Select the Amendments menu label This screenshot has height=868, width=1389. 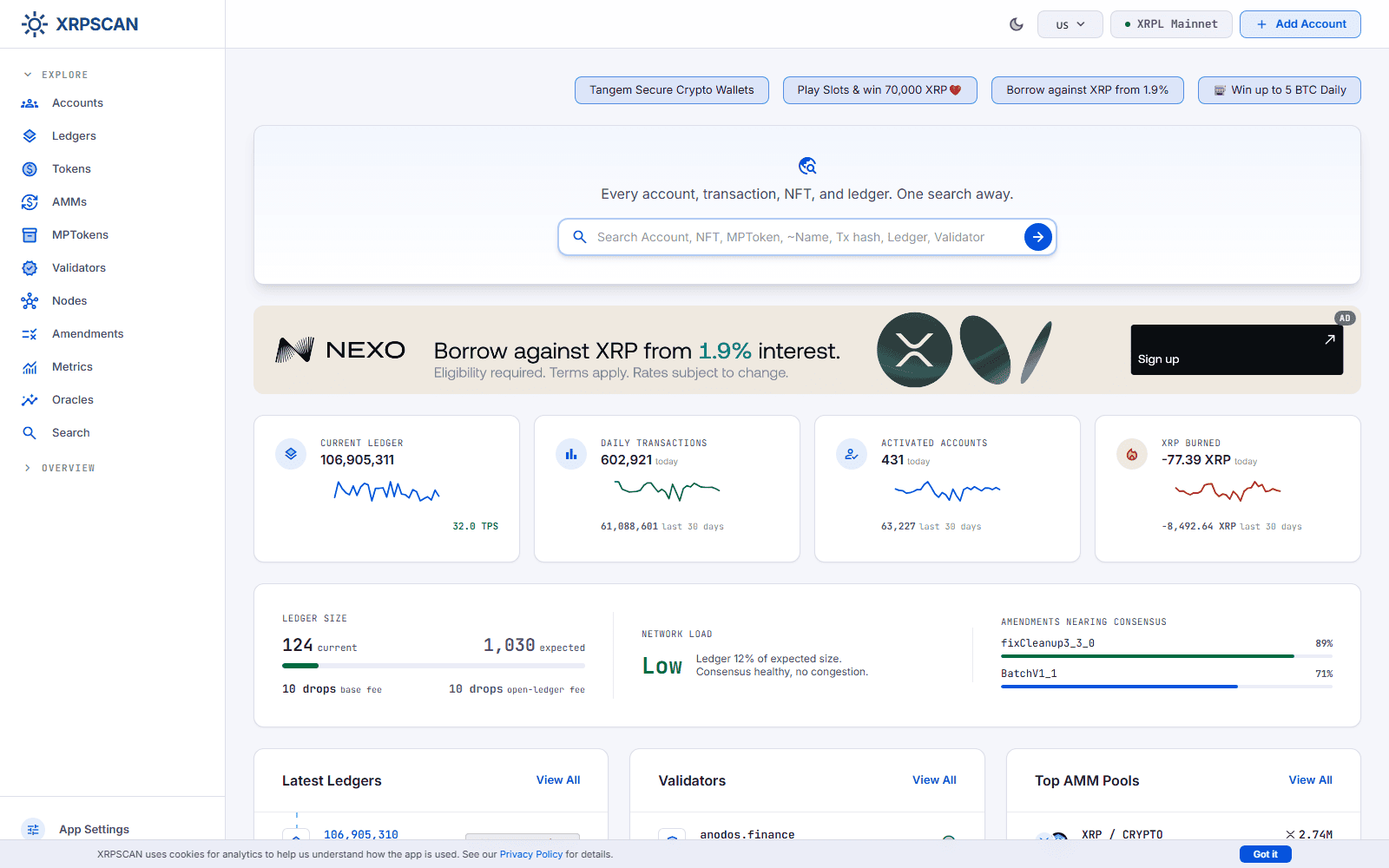pos(88,334)
